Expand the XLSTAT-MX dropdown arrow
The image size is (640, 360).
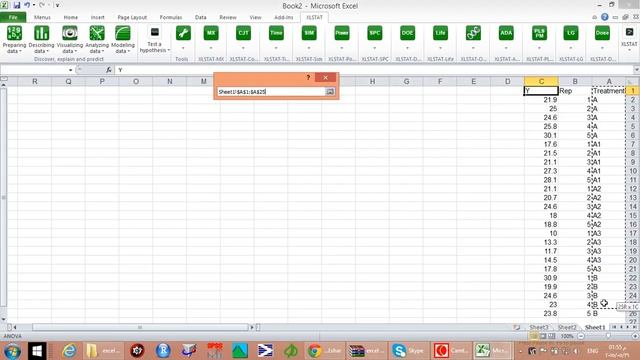(211, 48)
